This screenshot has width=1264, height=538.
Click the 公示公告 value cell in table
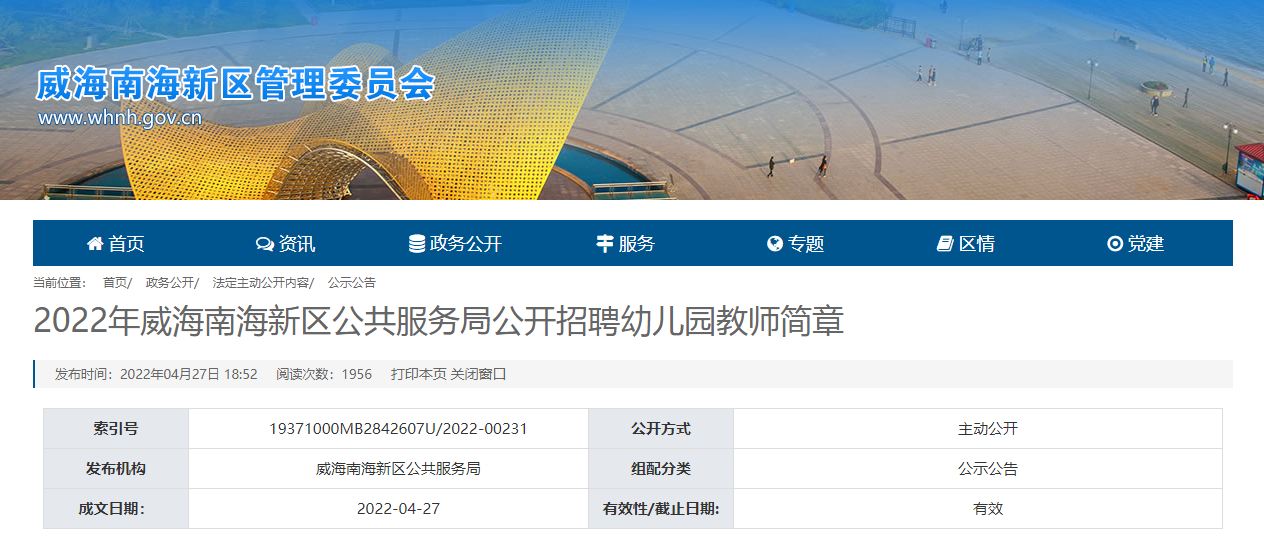[978, 468]
